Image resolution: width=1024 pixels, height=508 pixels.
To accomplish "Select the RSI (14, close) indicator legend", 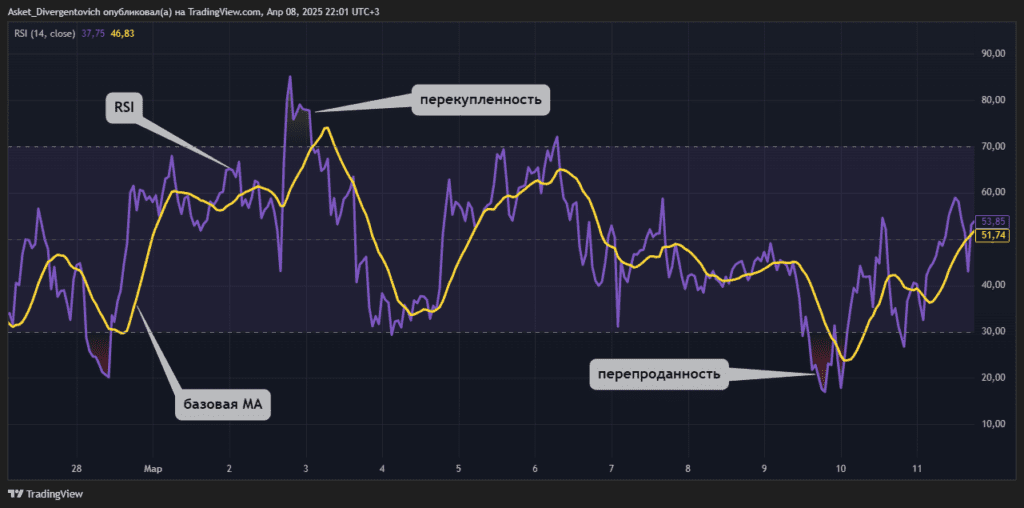I will [46, 33].
